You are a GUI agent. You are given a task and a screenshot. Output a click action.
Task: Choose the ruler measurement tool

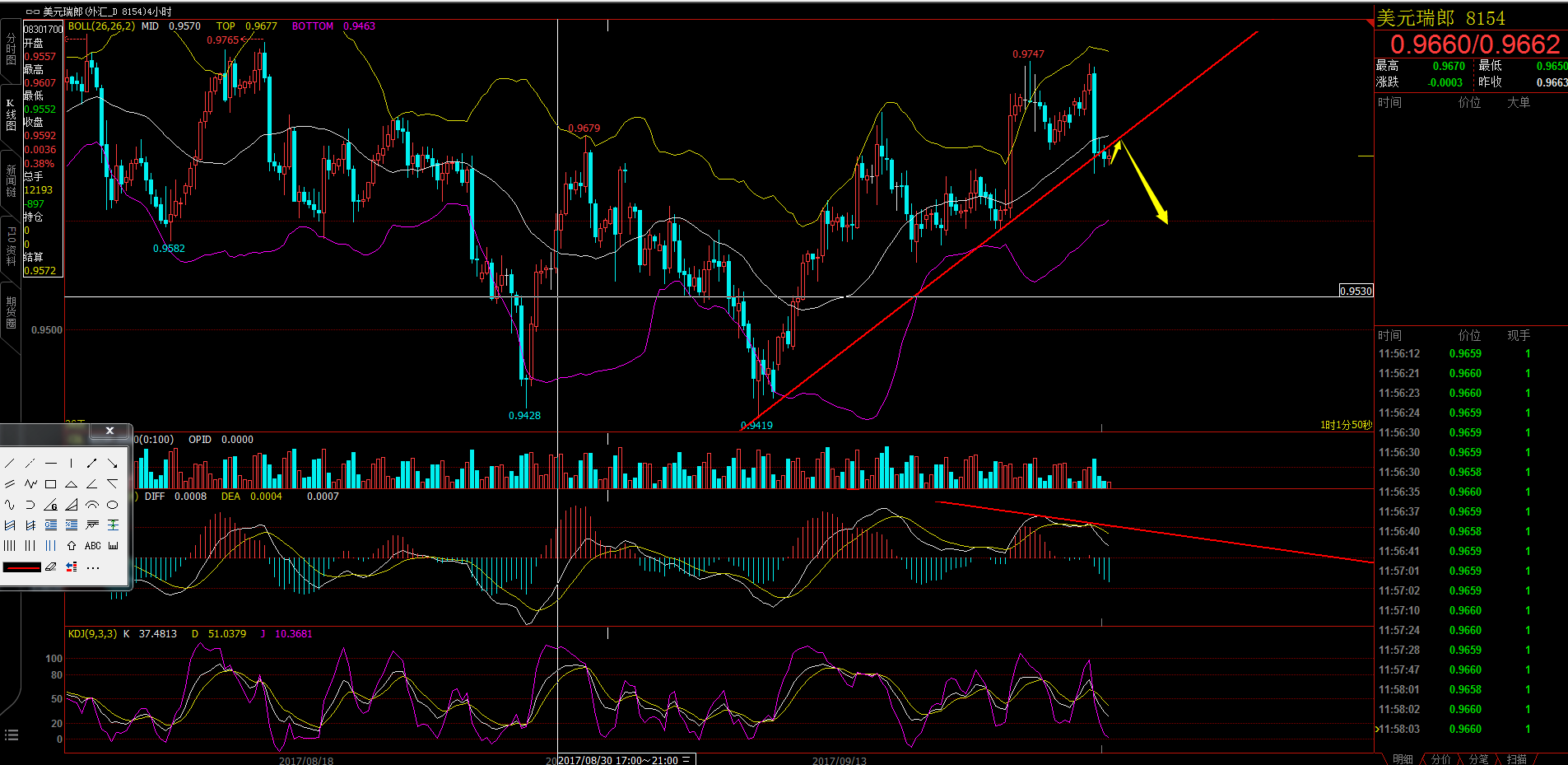click(x=113, y=546)
